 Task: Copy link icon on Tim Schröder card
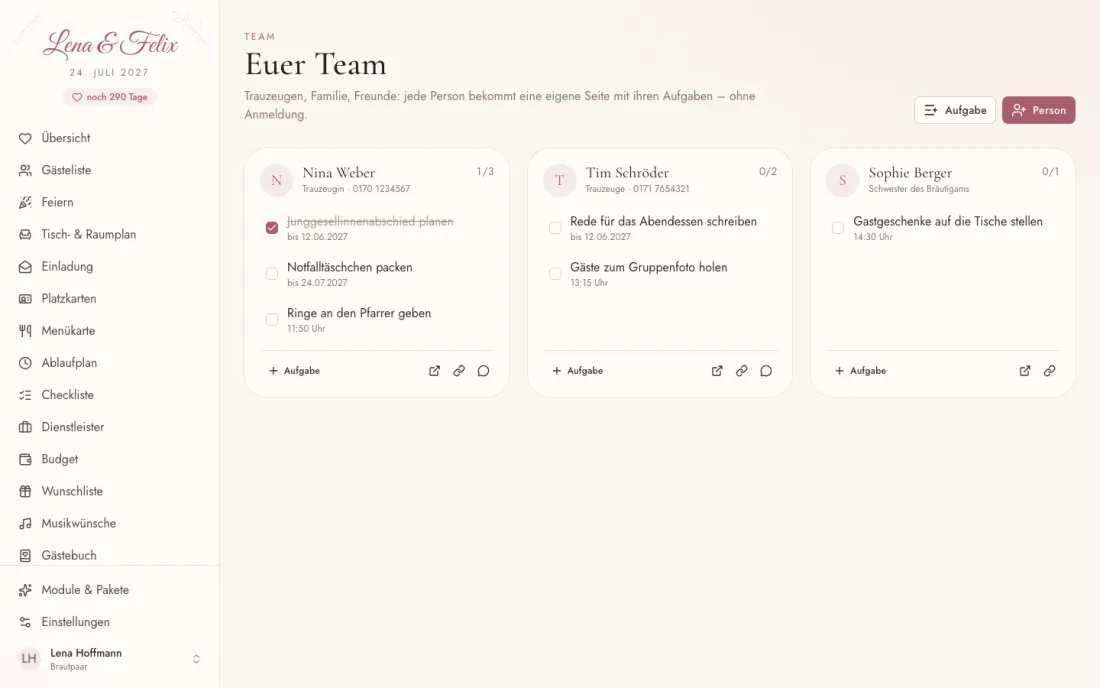742,371
